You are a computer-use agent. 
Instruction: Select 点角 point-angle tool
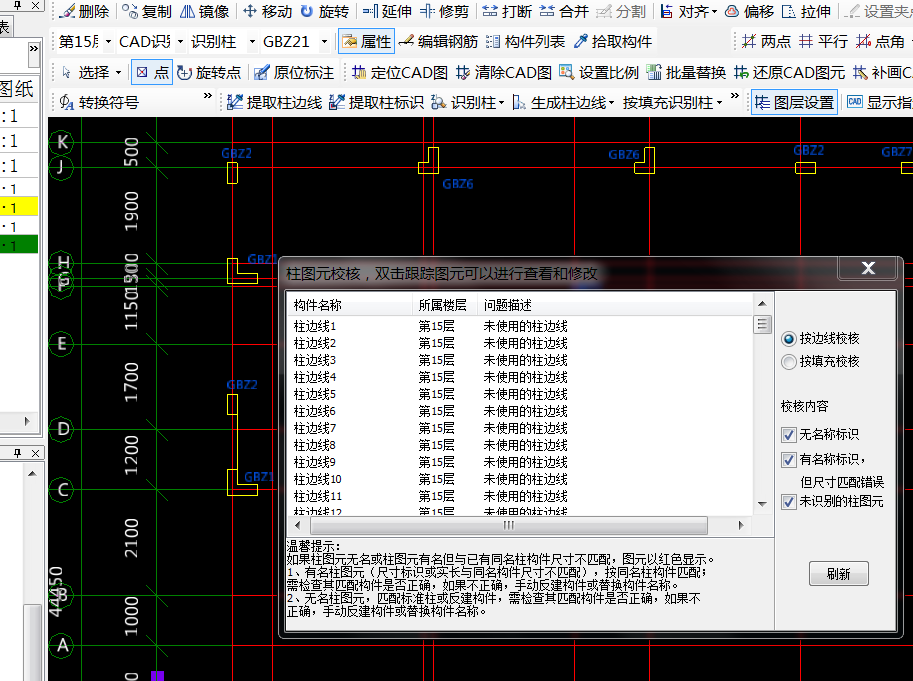click(x=880, y=41)
